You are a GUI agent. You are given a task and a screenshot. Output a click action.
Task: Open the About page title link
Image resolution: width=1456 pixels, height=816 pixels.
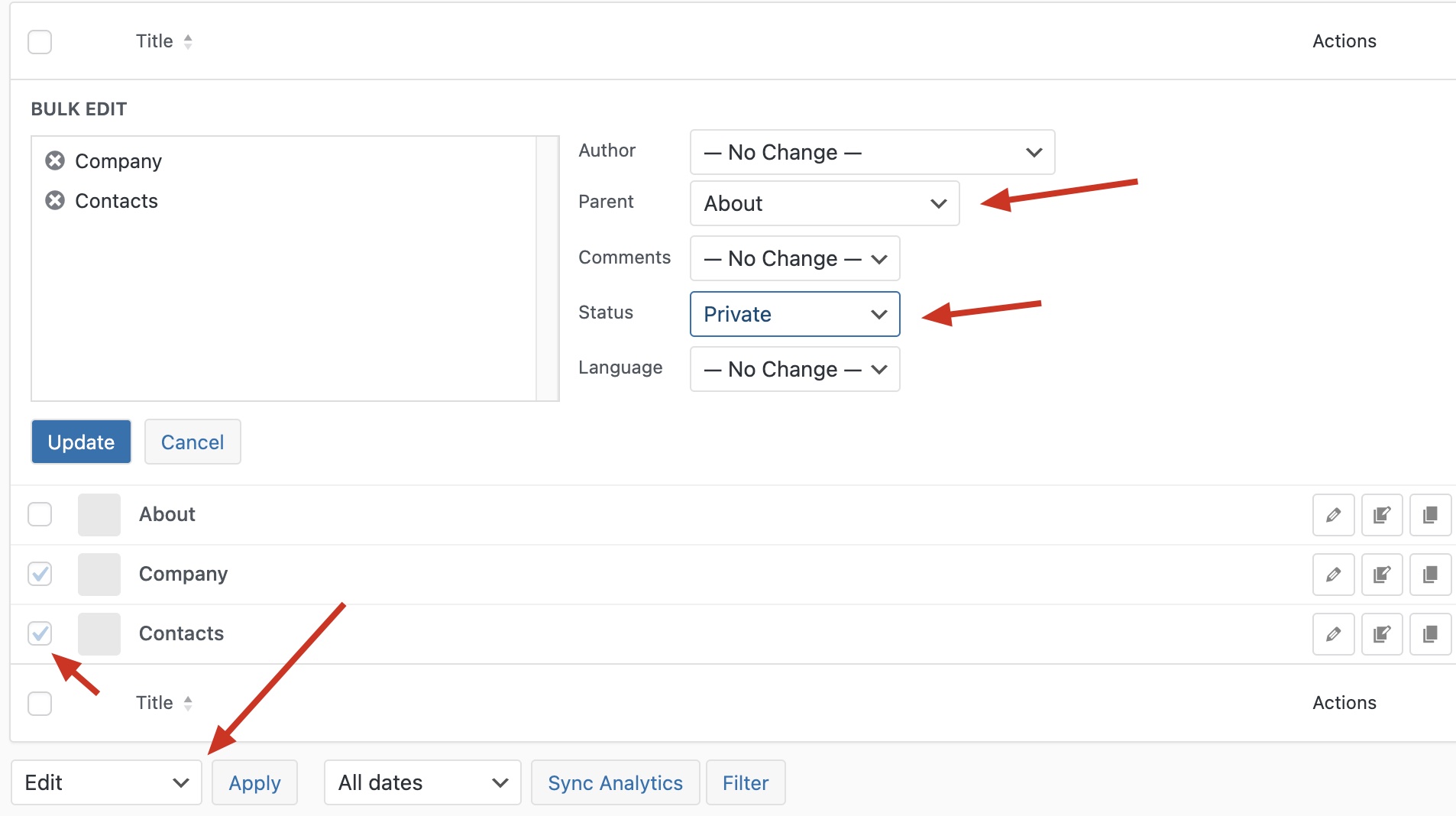click(x=167, y=514)
